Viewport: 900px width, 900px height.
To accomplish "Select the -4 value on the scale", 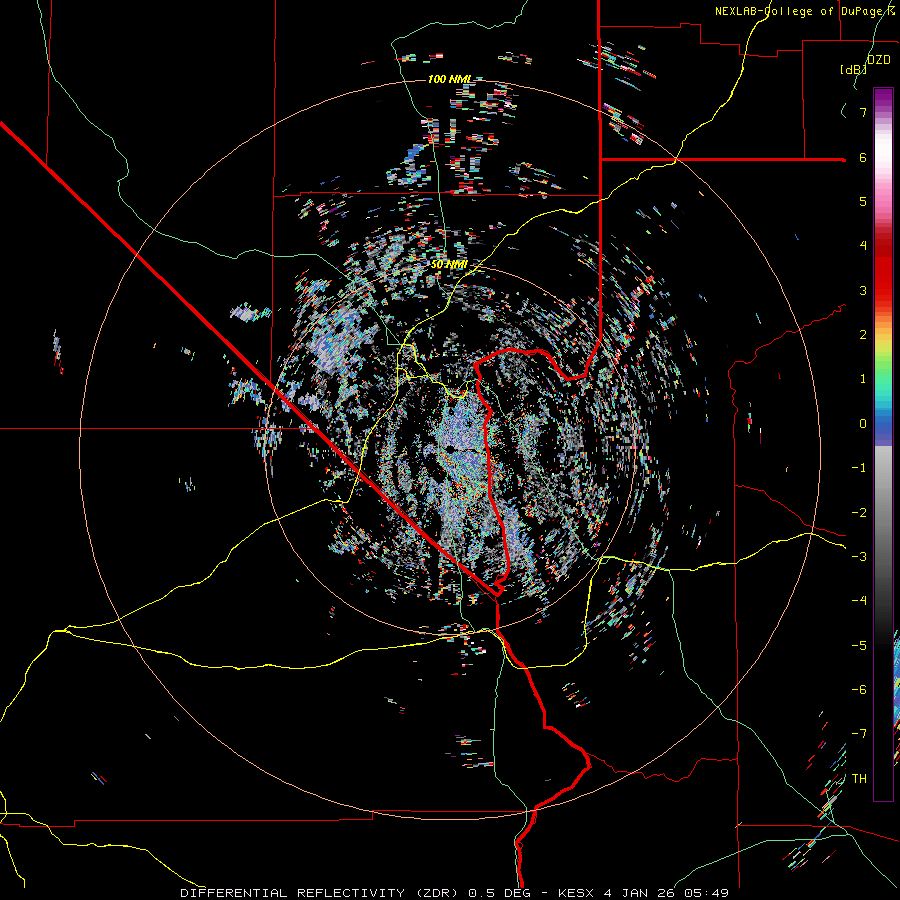I will [x=859, y=601].
